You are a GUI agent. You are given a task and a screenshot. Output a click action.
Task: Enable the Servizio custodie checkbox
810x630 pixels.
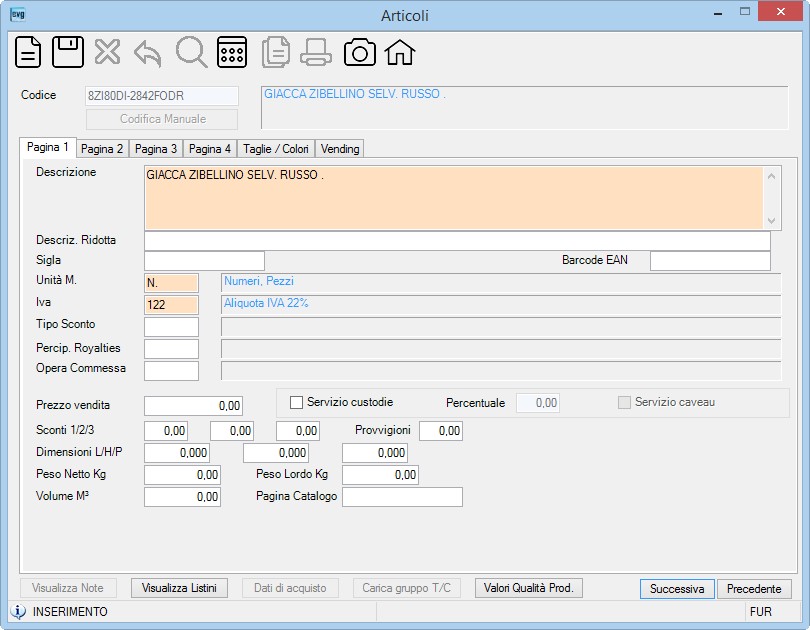pos(297,402)
